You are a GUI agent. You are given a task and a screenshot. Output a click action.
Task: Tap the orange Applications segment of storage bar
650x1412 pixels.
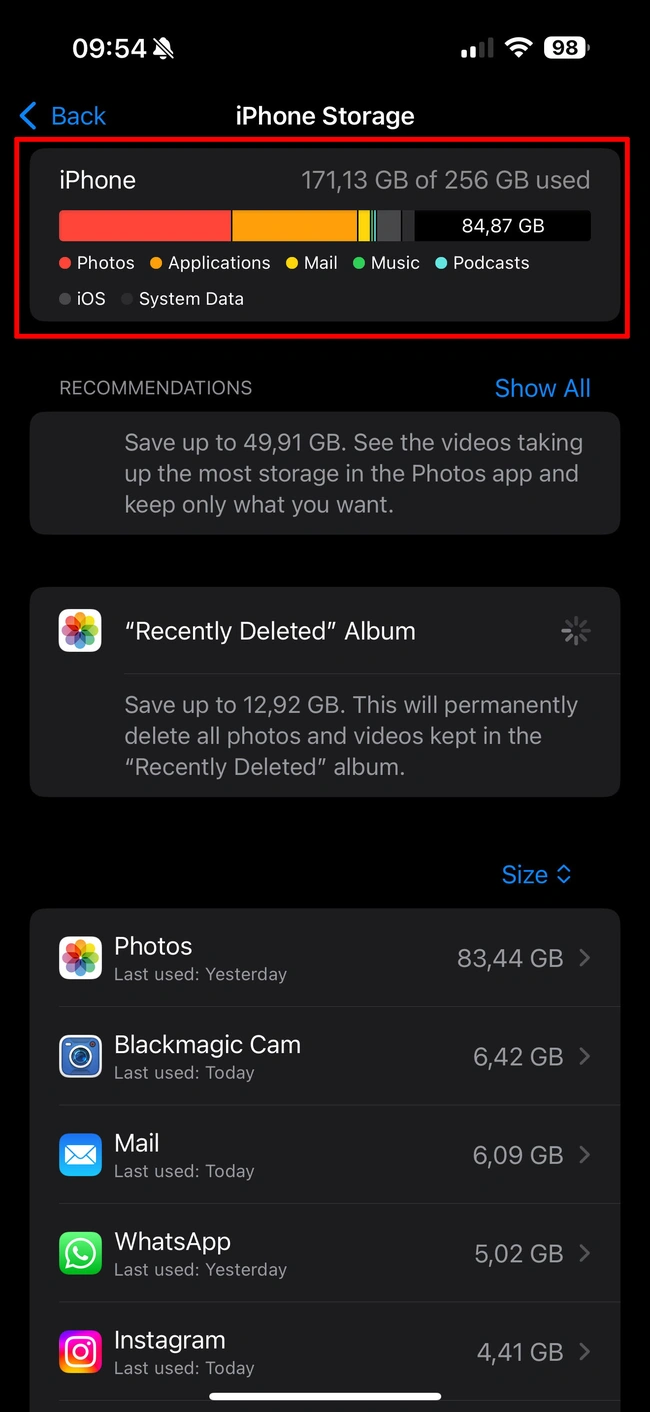295,226
